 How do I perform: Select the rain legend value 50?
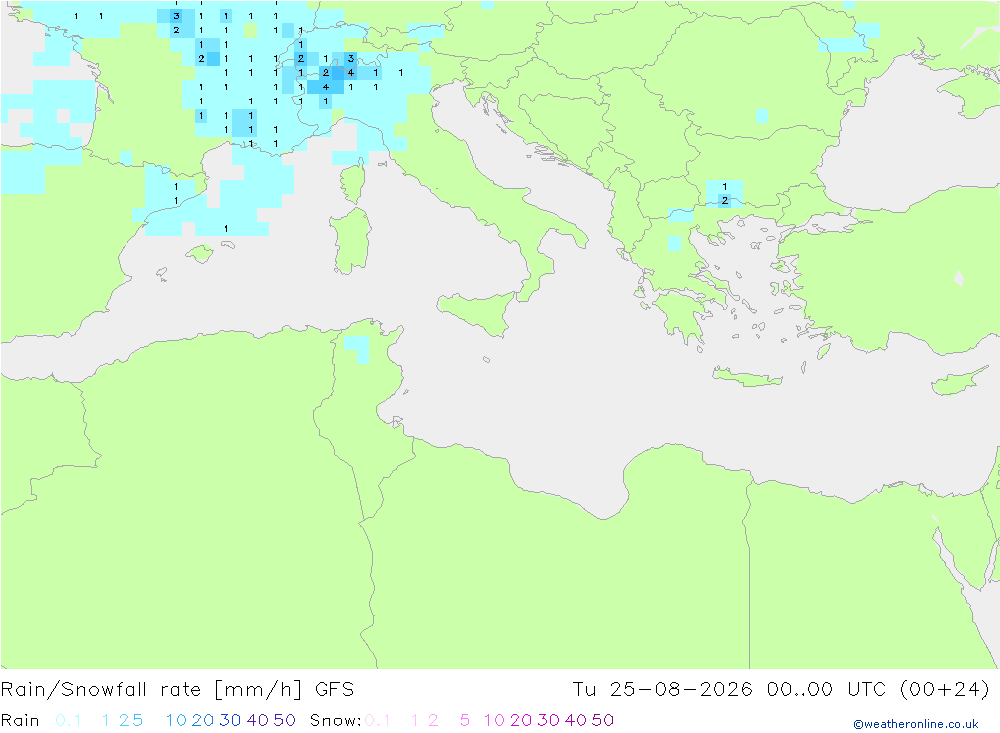pos(284,720)
